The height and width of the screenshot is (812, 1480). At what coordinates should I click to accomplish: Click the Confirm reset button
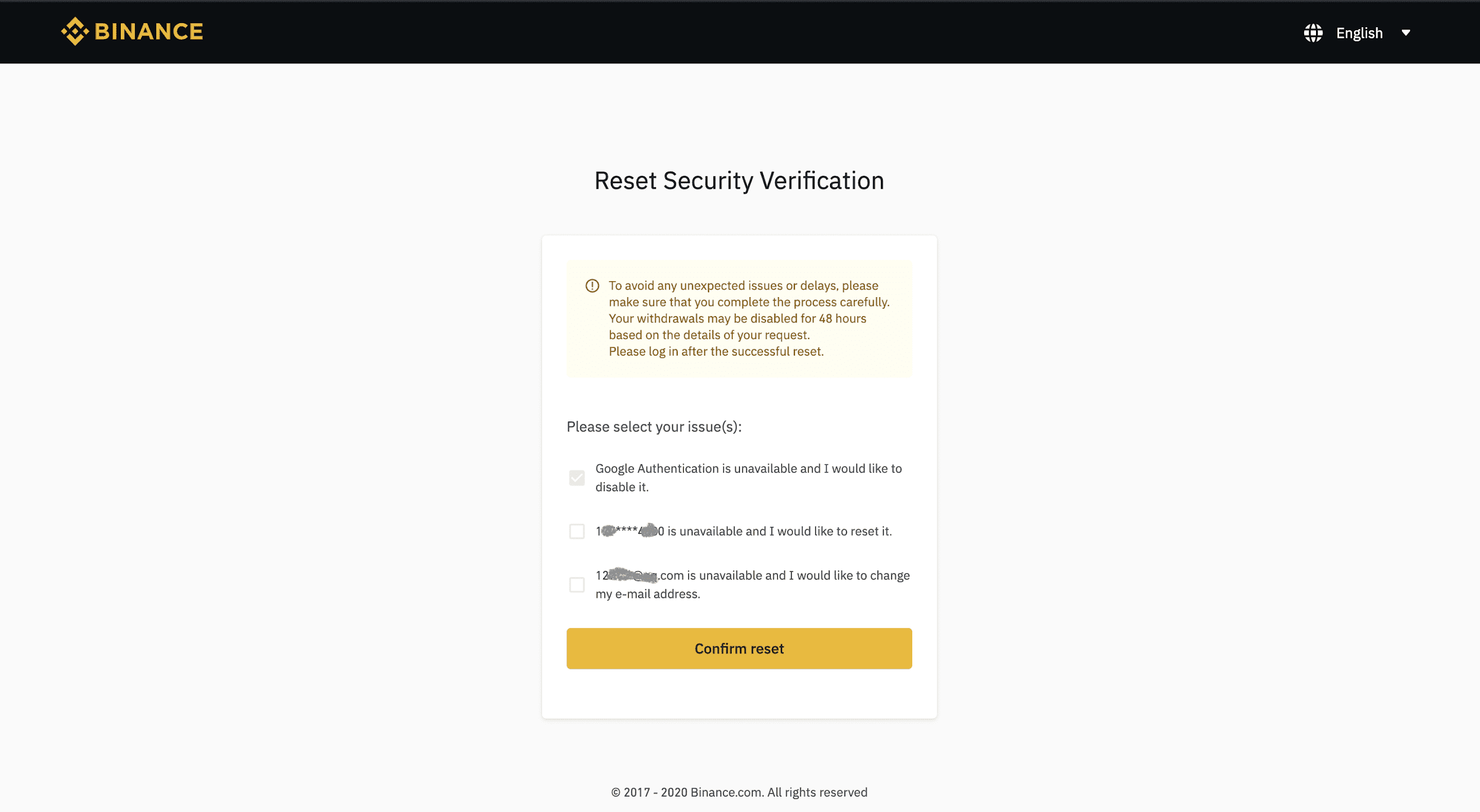[739, 649]
